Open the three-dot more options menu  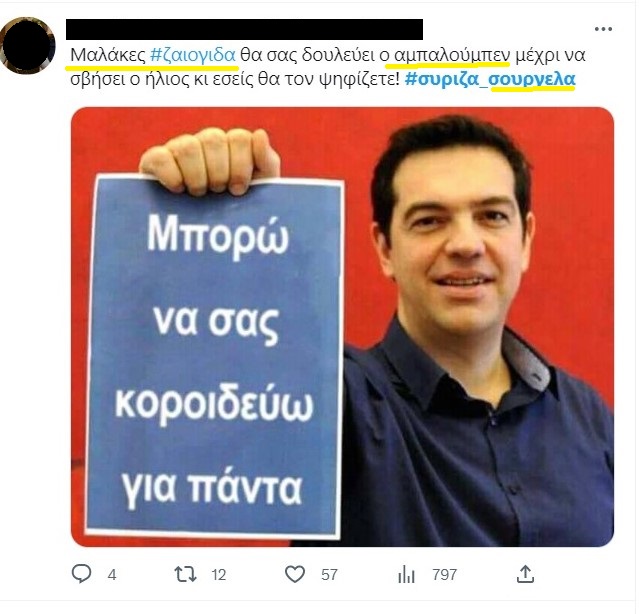[603, 29]
